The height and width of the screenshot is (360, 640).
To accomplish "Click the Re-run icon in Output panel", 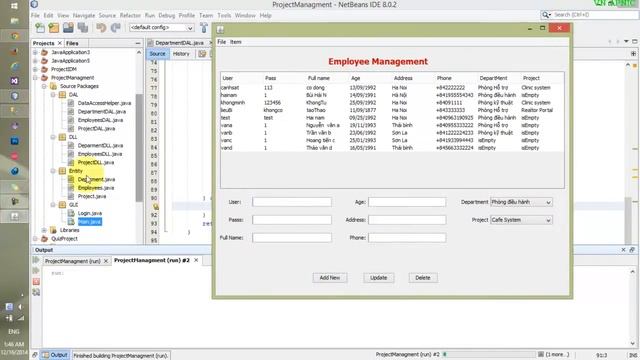I will 36,260.
